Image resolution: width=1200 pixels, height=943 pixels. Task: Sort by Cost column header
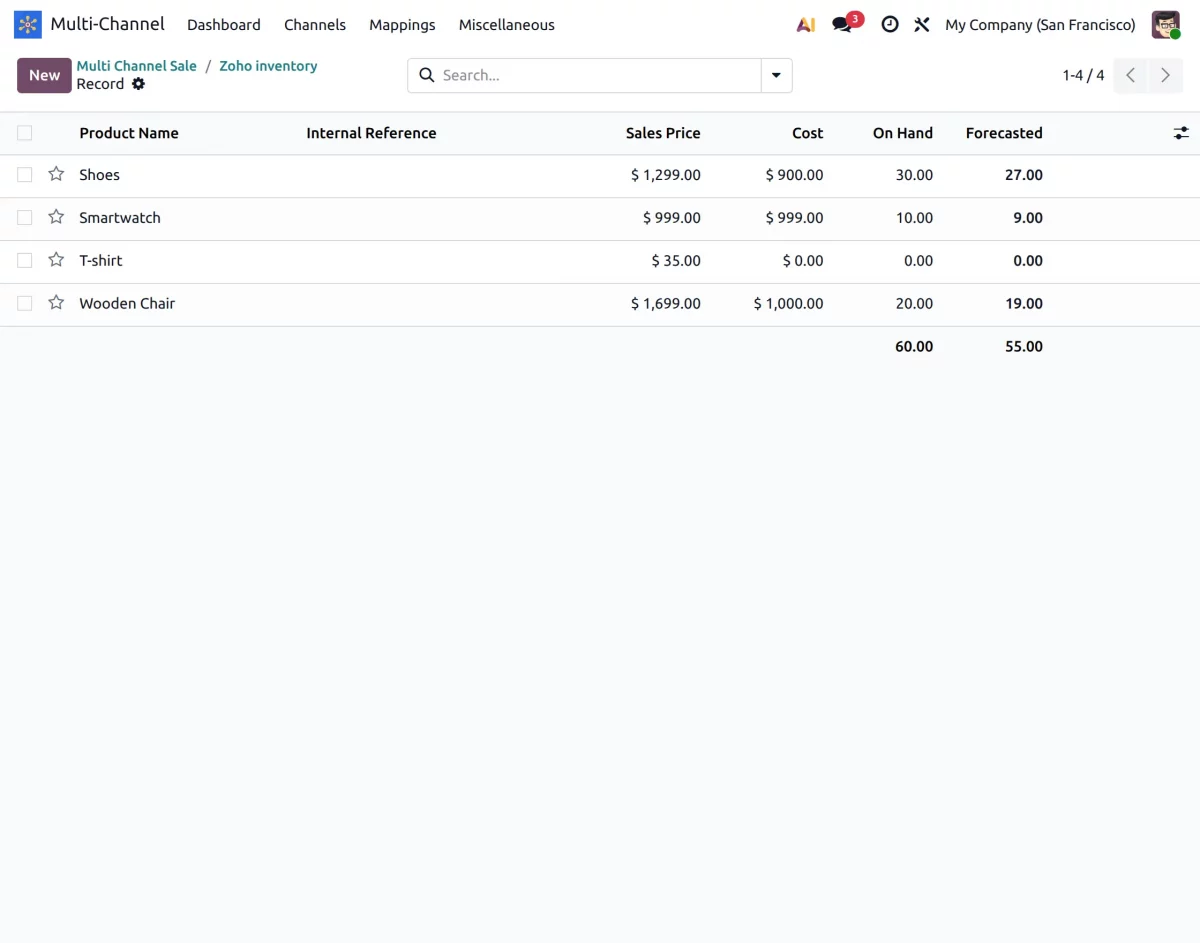coord(807,133)
